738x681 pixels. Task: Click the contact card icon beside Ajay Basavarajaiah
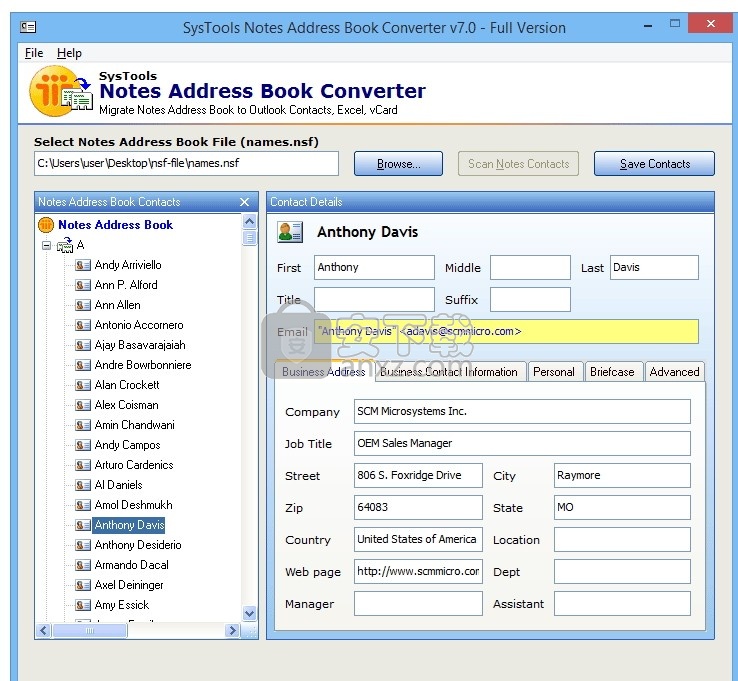click(83, 345)
